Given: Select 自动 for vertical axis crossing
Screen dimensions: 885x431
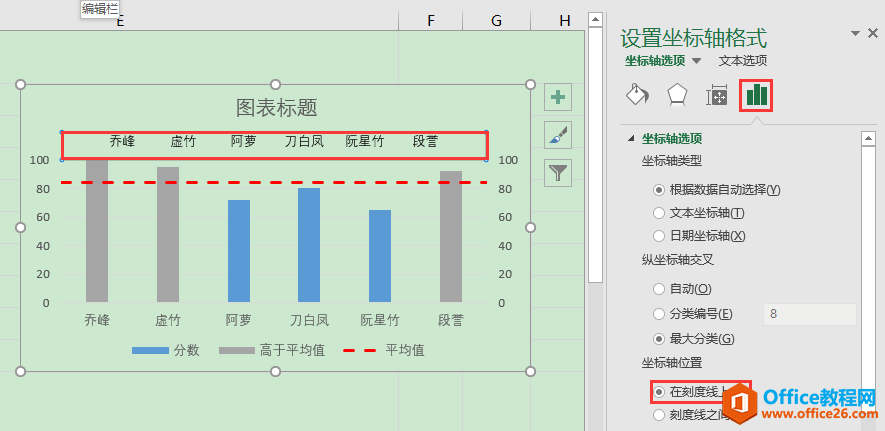Looking at the screenshot, I should [x=659, y=289].
